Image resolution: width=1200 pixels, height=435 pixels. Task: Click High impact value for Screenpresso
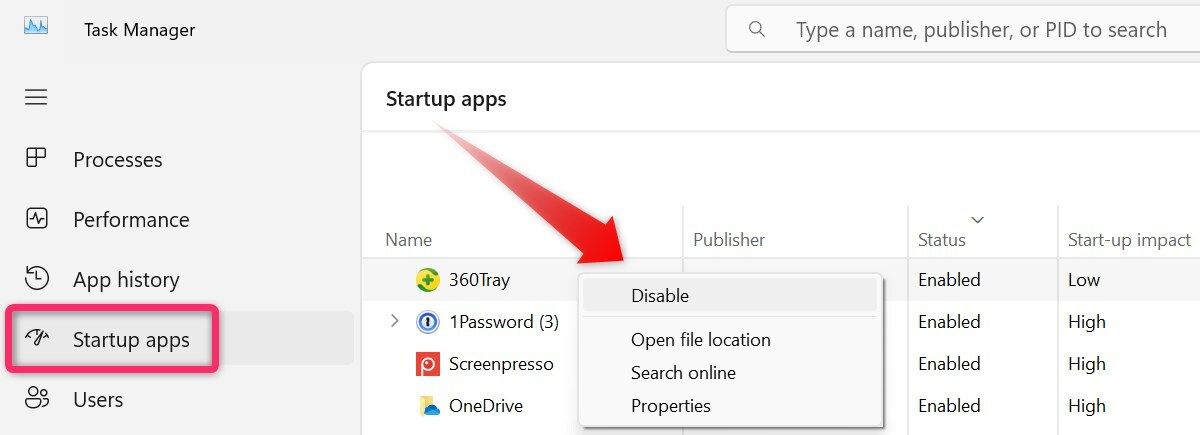[1087, 364]
